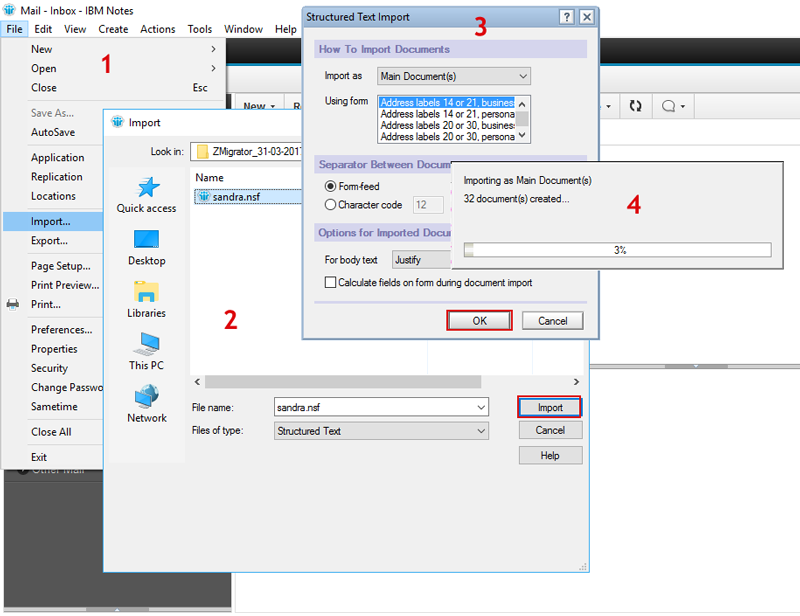Open Network location icon
The image size is (800, 616).
coord(146,404)
